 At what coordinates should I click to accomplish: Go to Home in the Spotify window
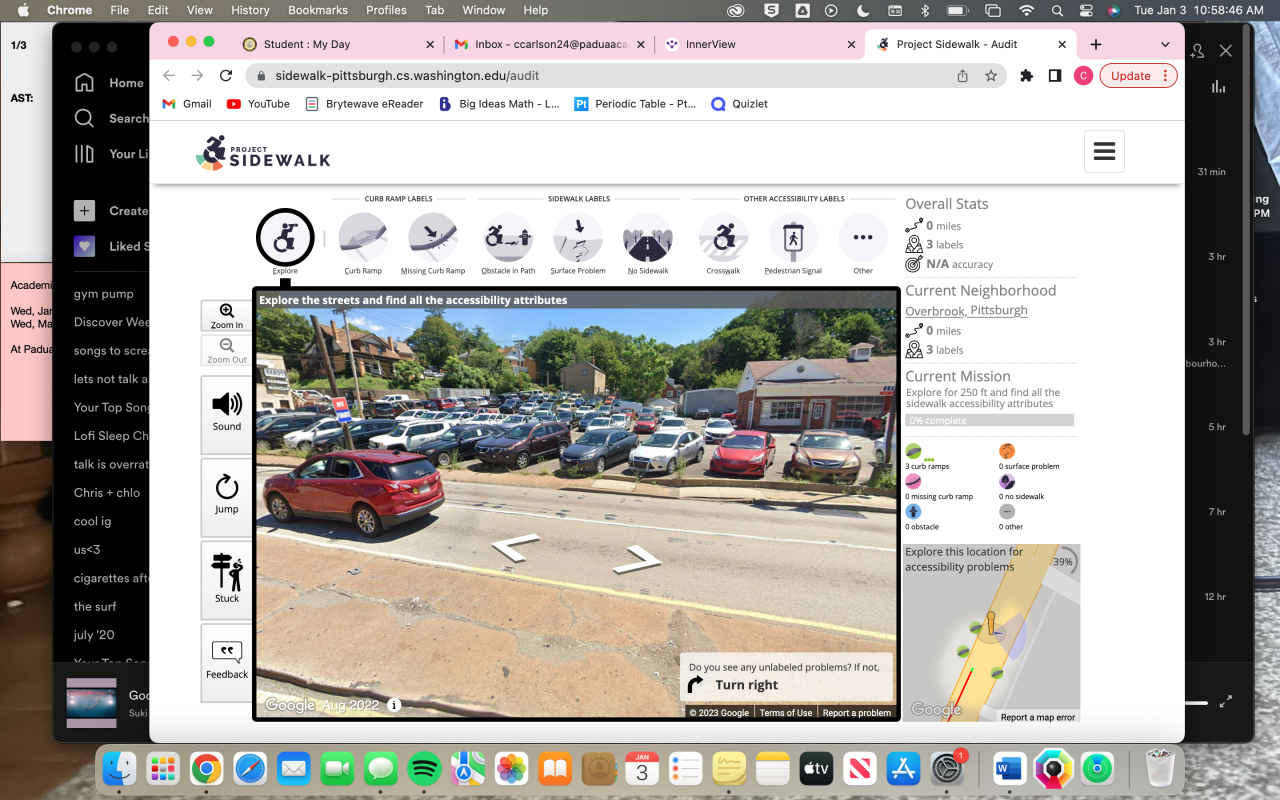tap(109, 83)
